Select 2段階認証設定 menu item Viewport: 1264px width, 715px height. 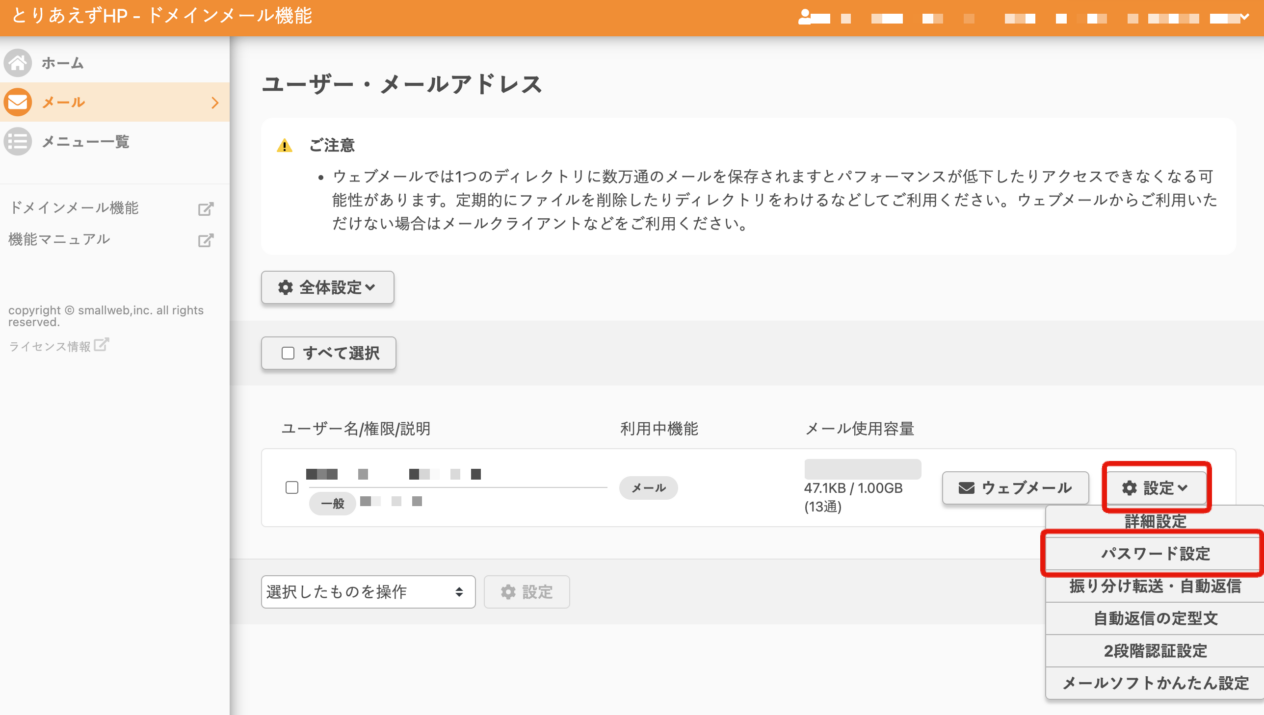(1155, 651)
